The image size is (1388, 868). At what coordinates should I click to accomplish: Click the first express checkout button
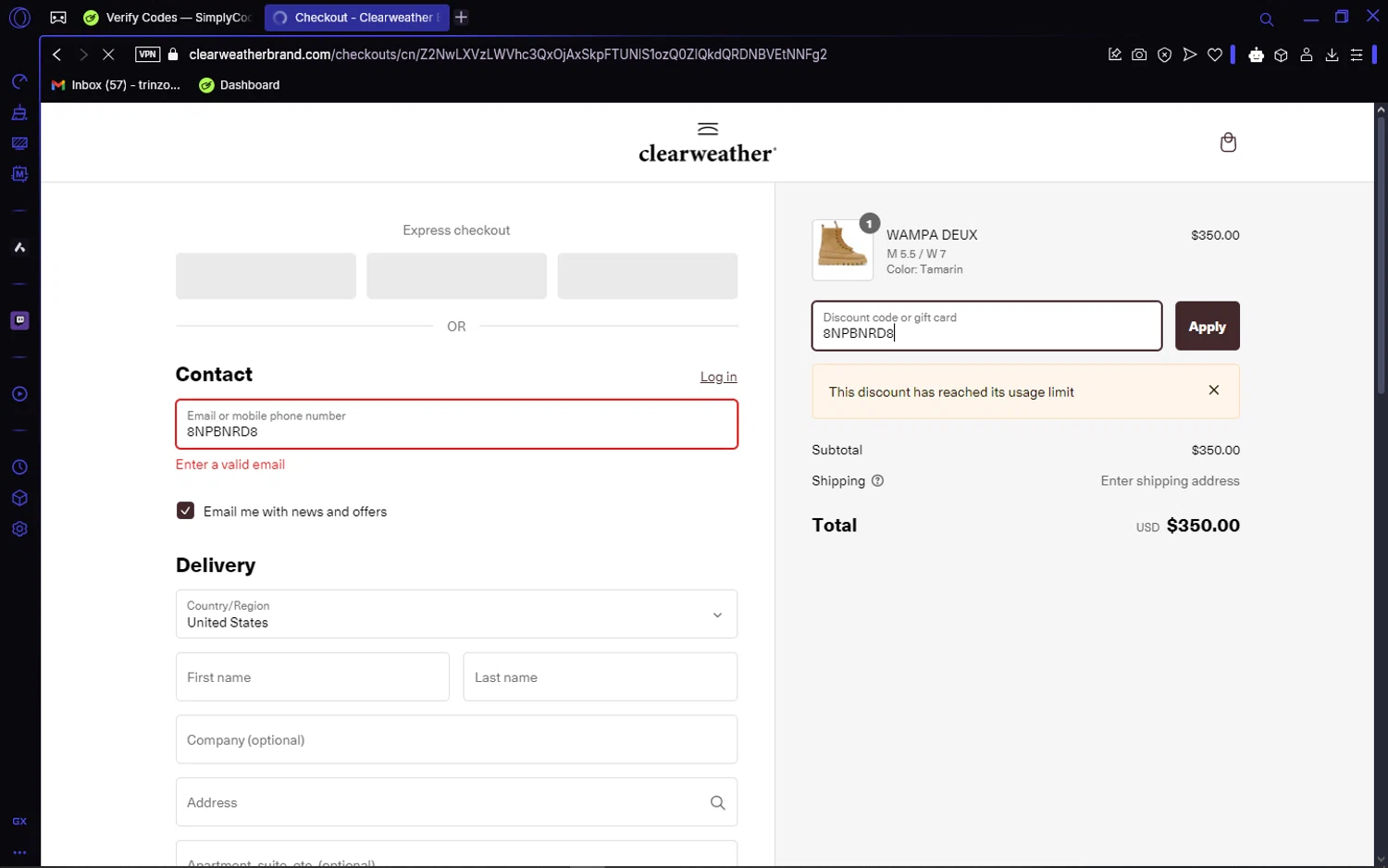(x=266, y=276)
